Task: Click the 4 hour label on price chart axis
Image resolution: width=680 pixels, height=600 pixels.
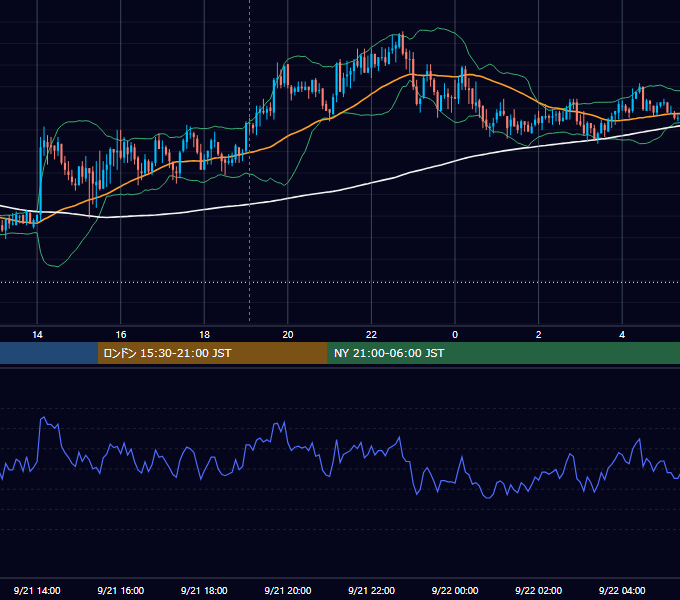Action: coord(622,335)
